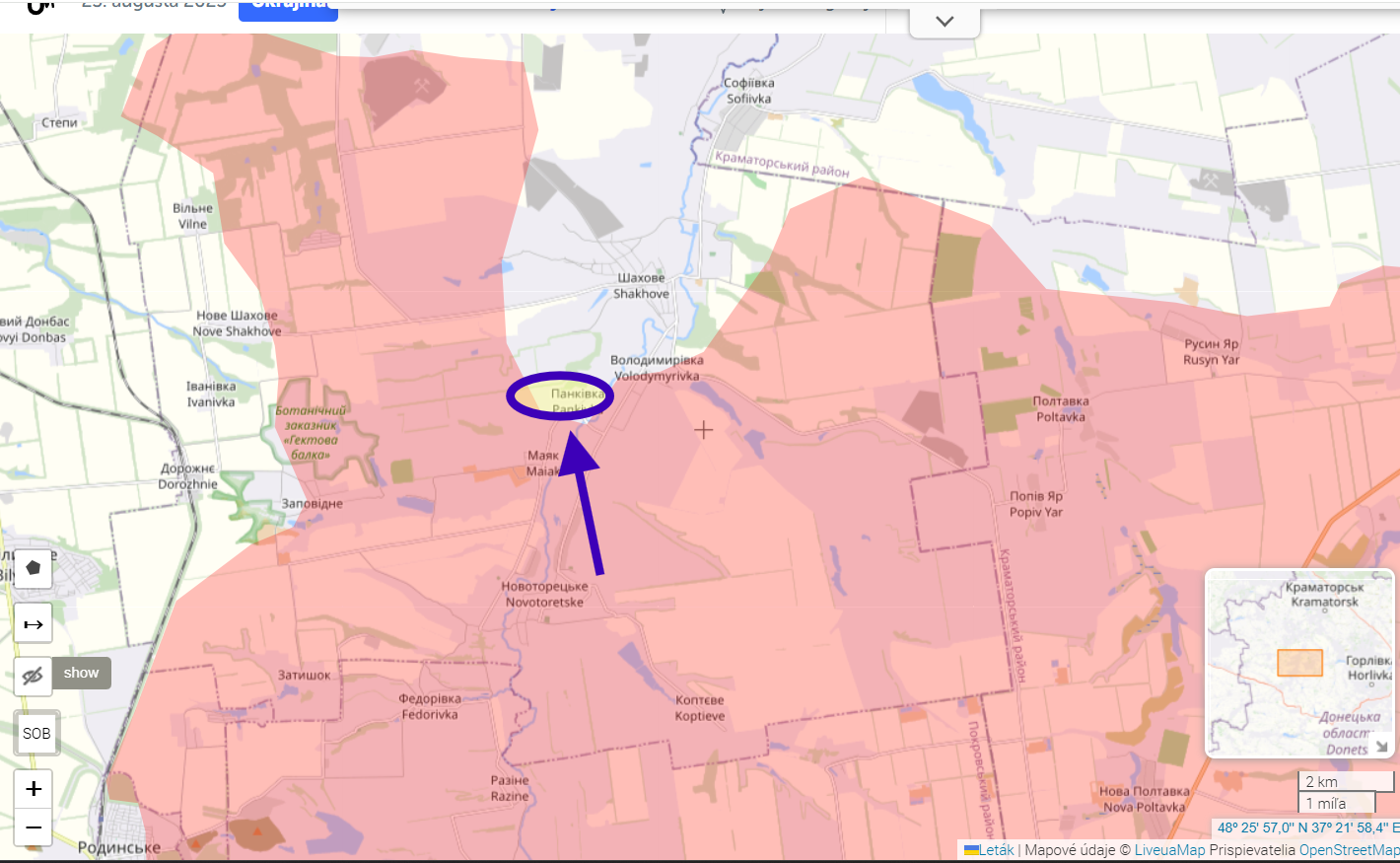Click the mine symbol in northwest red zone
The image size is (1400, 863).
click(x=422, y=86)
